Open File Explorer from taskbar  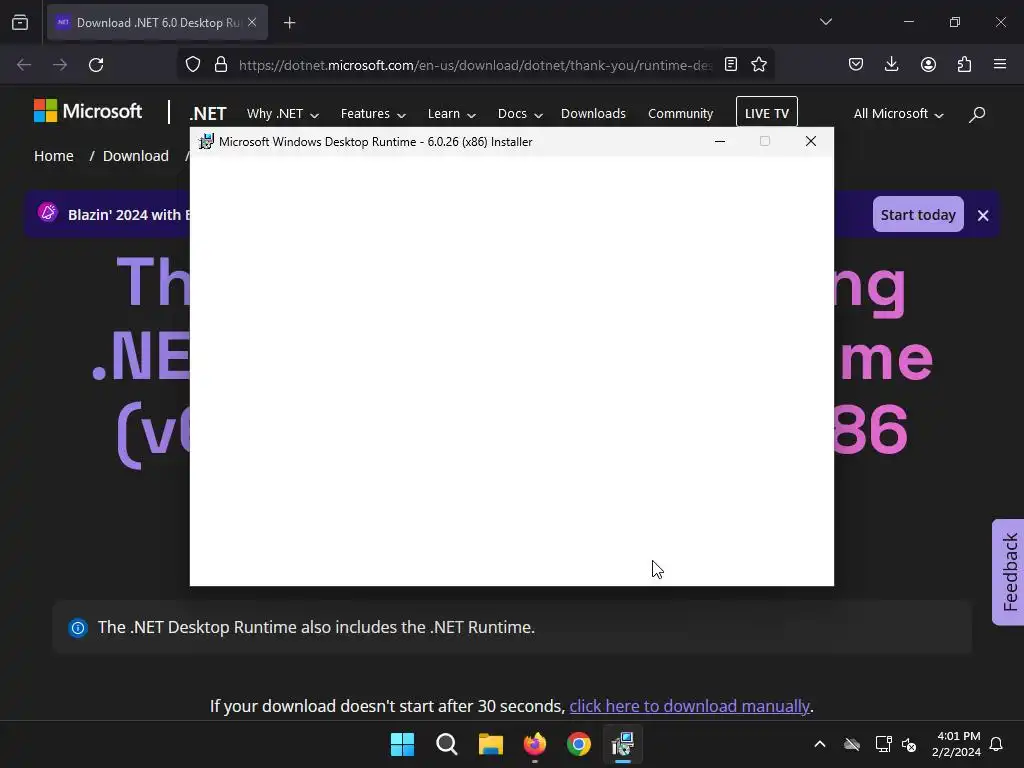coord(490,744)
